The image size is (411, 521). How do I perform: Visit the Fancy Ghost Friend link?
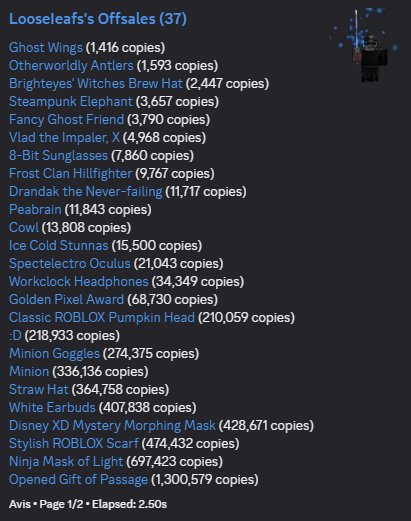pyautogui.click(x=66, y=120)
